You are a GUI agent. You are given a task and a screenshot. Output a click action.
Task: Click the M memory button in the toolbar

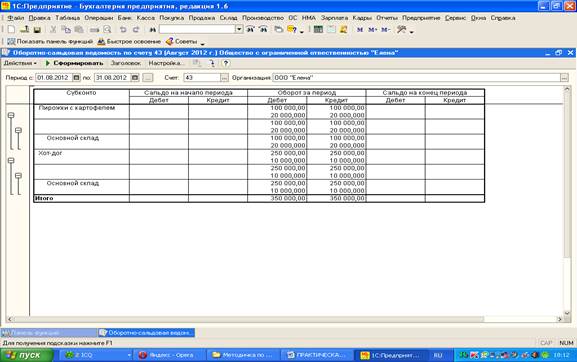click(x=360, y=29)
